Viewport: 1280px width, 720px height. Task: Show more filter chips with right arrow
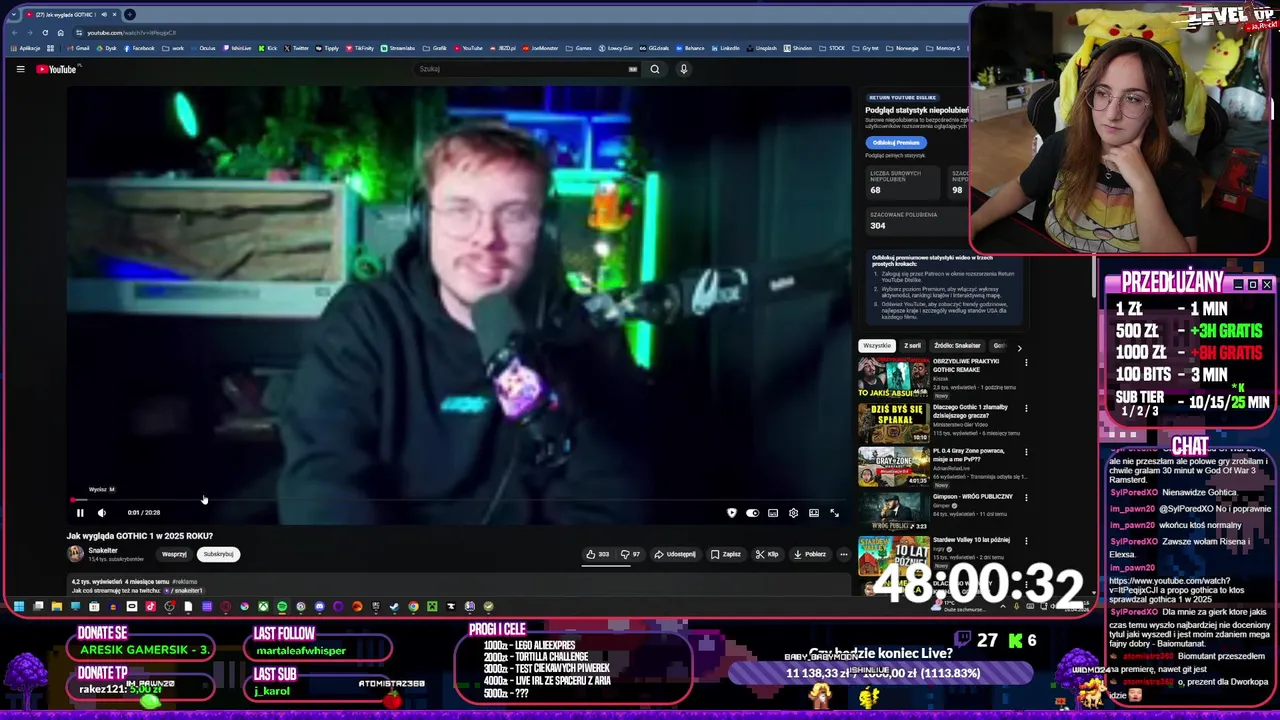coord(1019,347)
